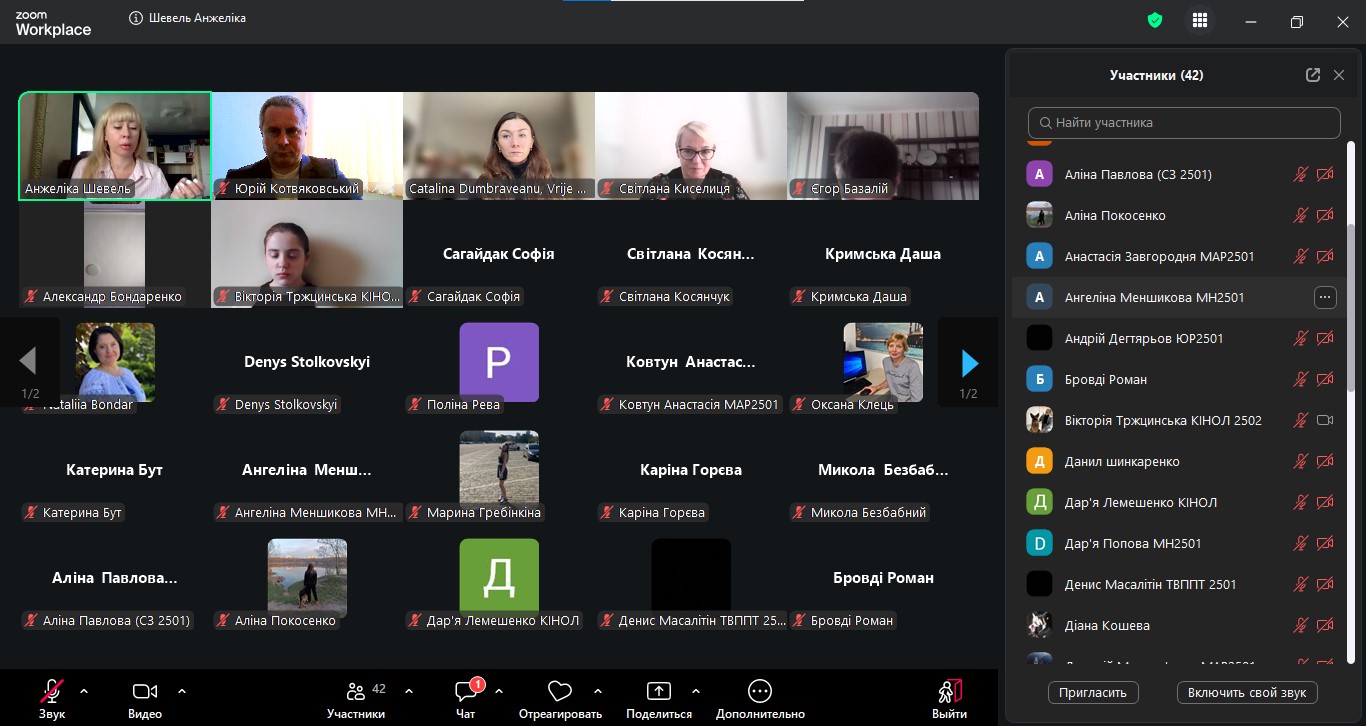The image size is (1366, 726).
Task: Click the Unmute myself button
Action: [x=1247, y=692]
